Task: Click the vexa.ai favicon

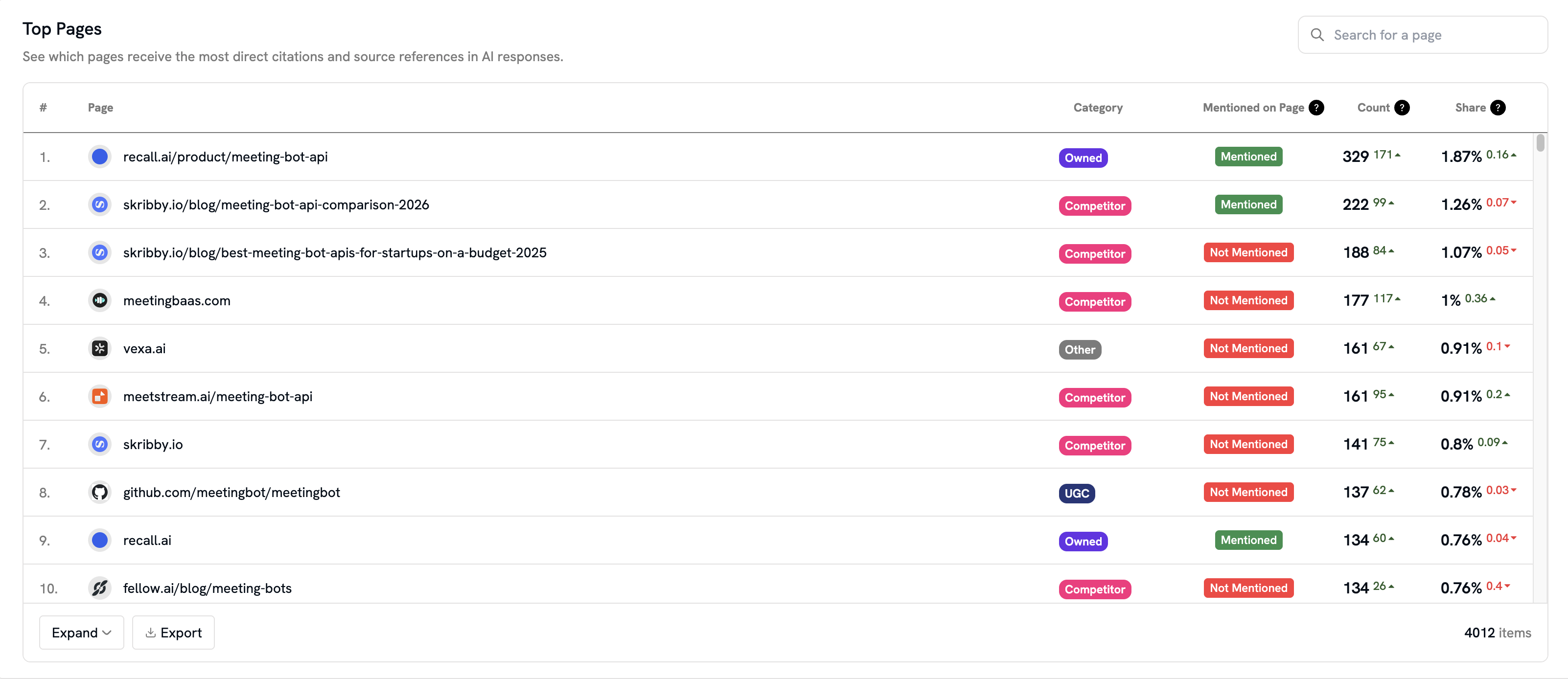Action: [x=100, y=349]
